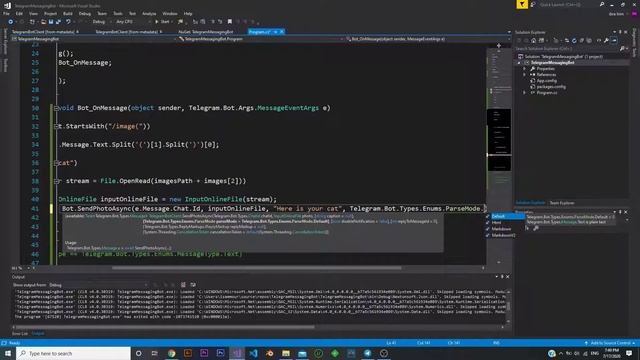Select Default in the ParseMode IntelliSense list
The height and width of the screenshot is (360, 640).
pyautogui.click(x=504, y=216)
